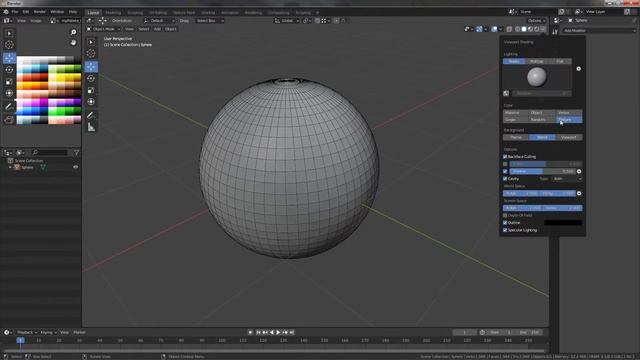
Task: Click the pan hand icon in the image editor
Action: pyautogui.click(x=73, y=42)
